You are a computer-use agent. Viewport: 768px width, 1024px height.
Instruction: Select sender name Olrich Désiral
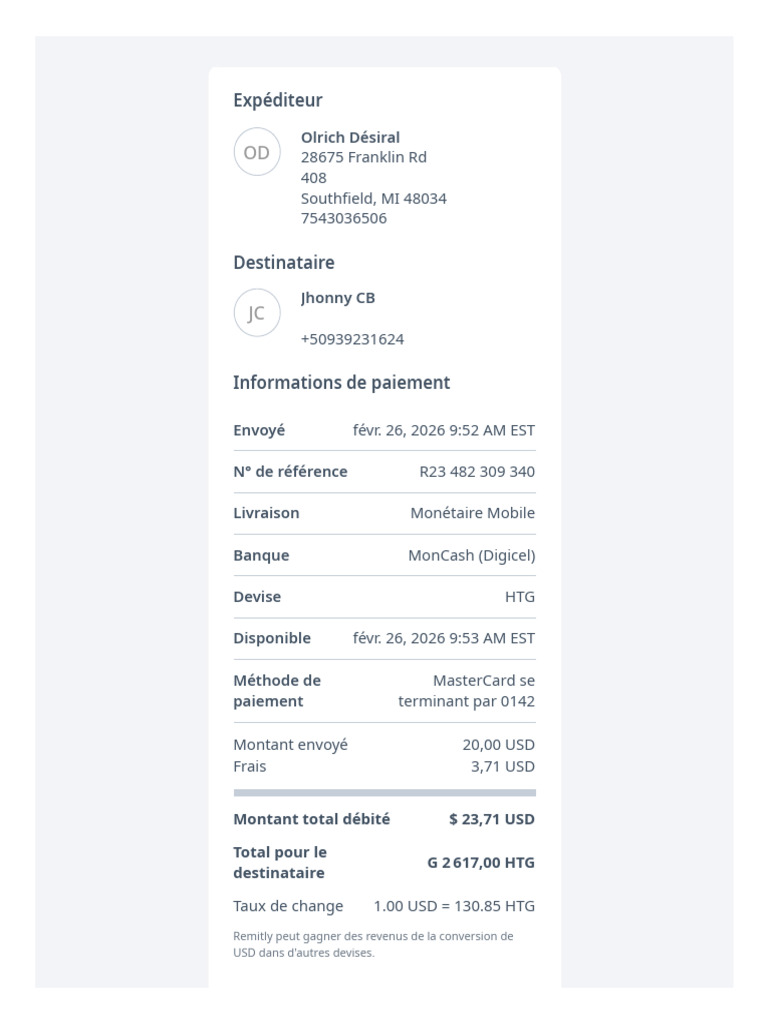pos(350,137)
